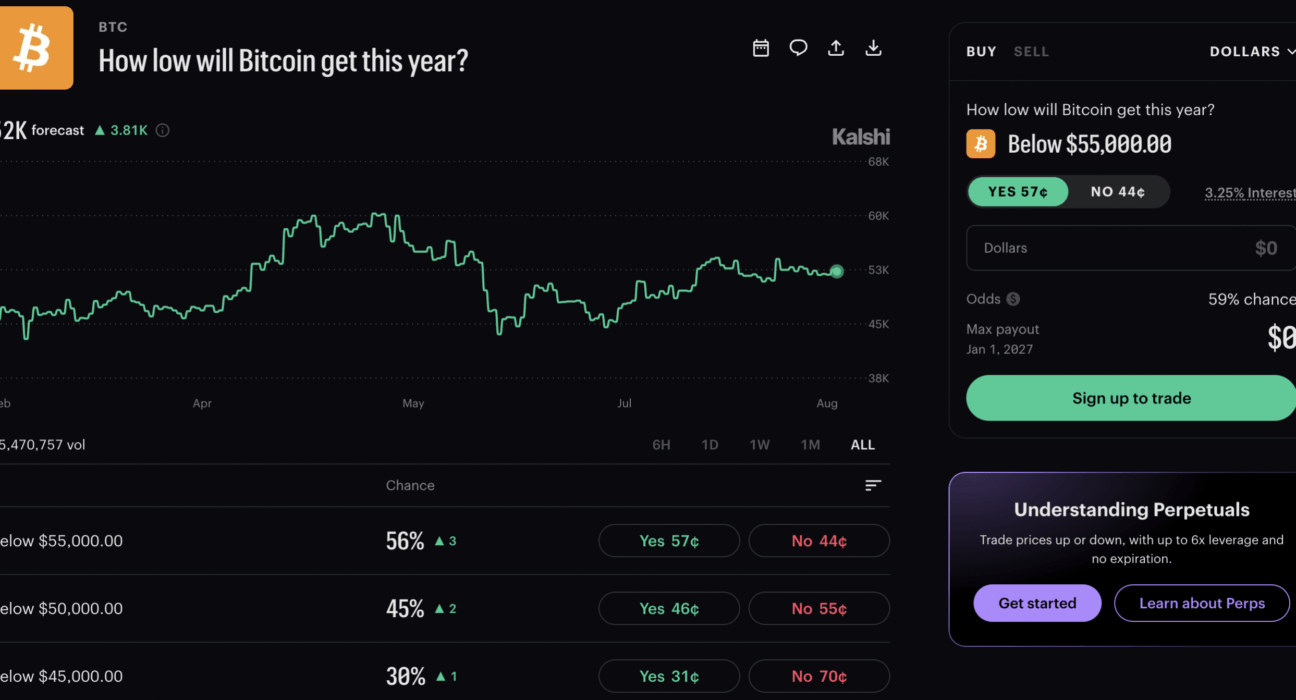
Task: Open the comments speech bubble icon
Action: point(798,48)
